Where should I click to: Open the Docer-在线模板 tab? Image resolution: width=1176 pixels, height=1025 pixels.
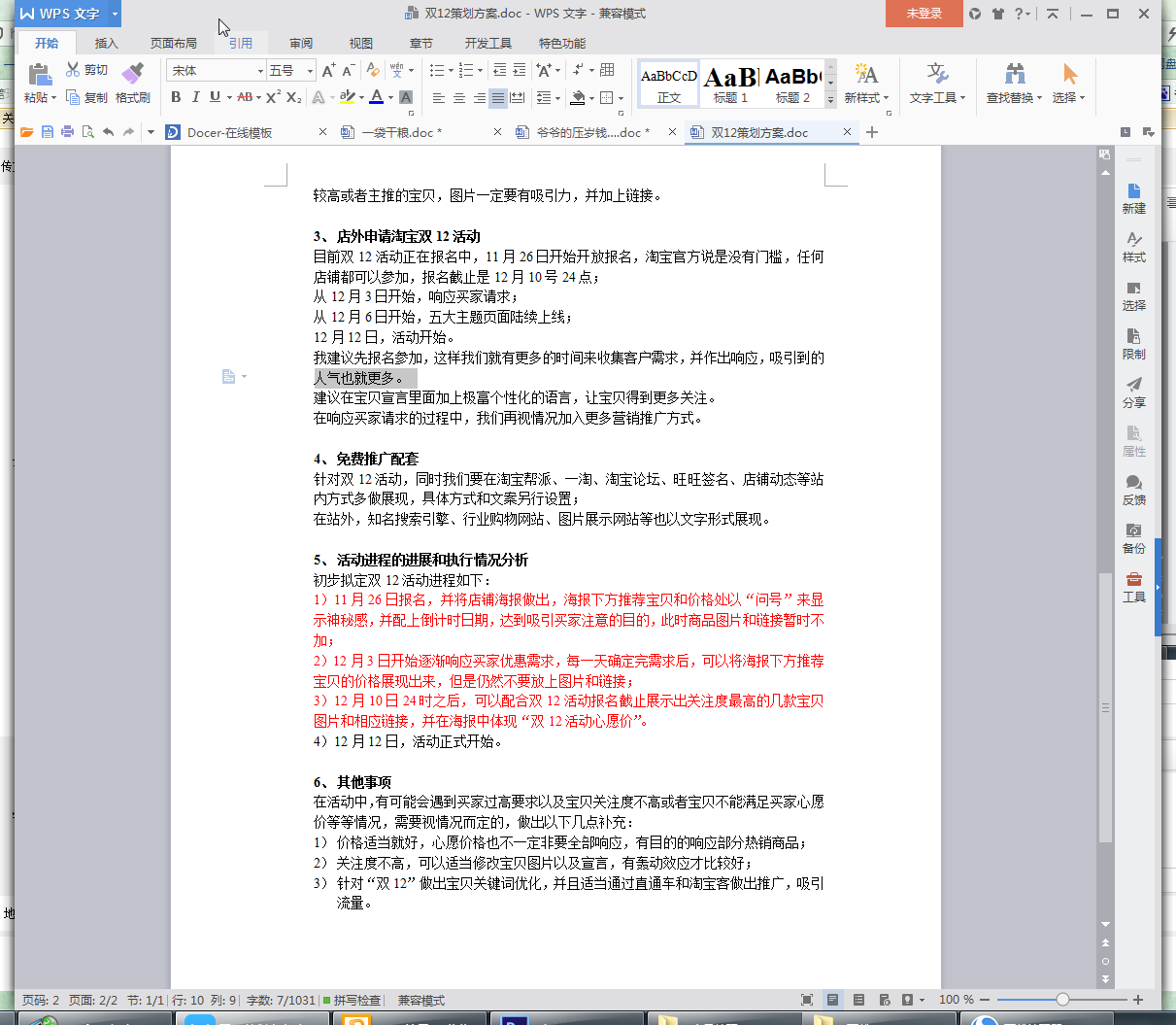pos(229,132)
